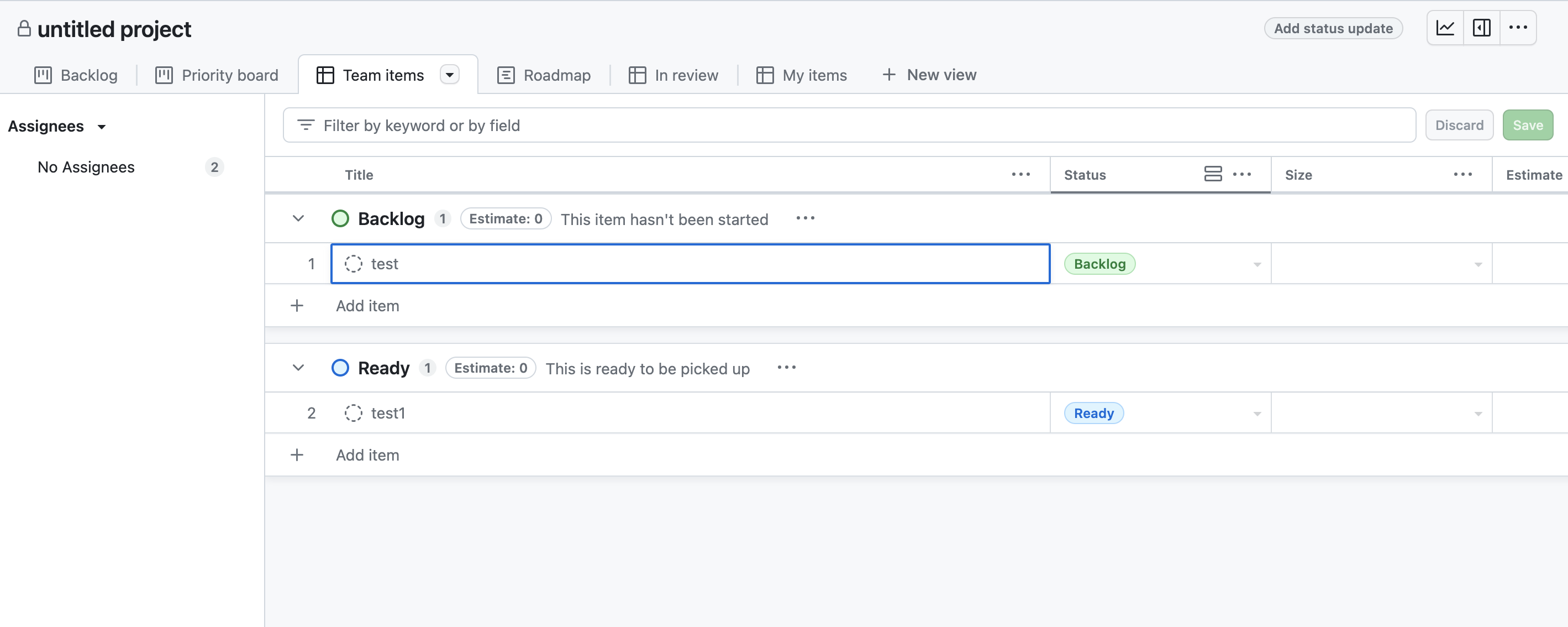
Task: Open the Team items view dropdown
Action: tap(449, 74)
